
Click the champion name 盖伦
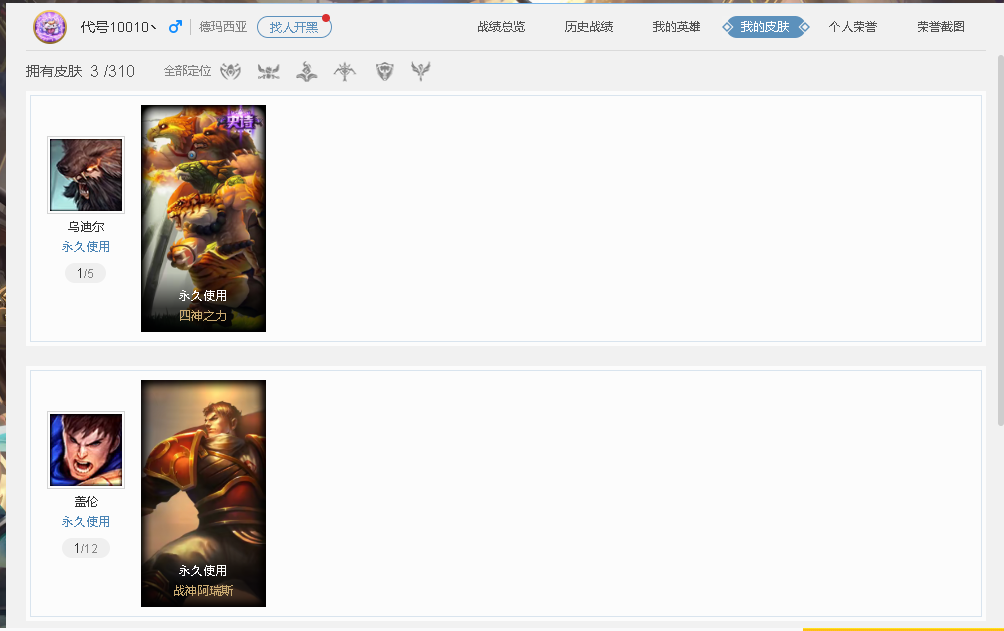[86, 502]
